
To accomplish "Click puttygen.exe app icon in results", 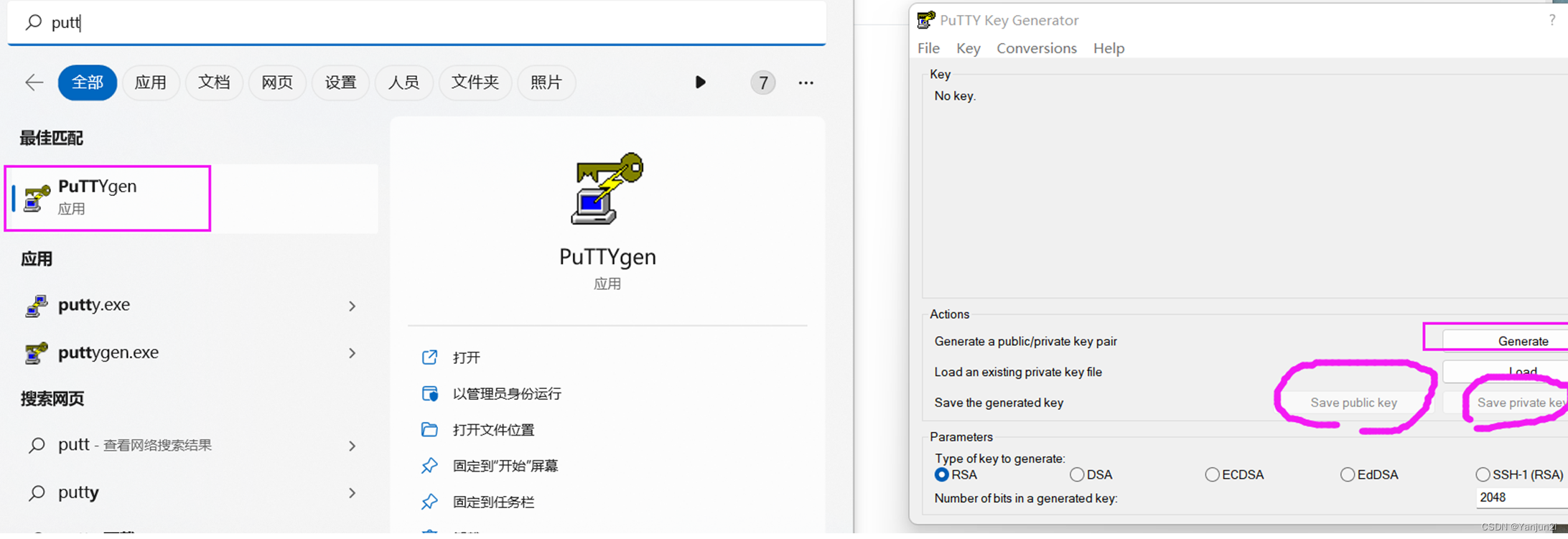I will (36, 352).
